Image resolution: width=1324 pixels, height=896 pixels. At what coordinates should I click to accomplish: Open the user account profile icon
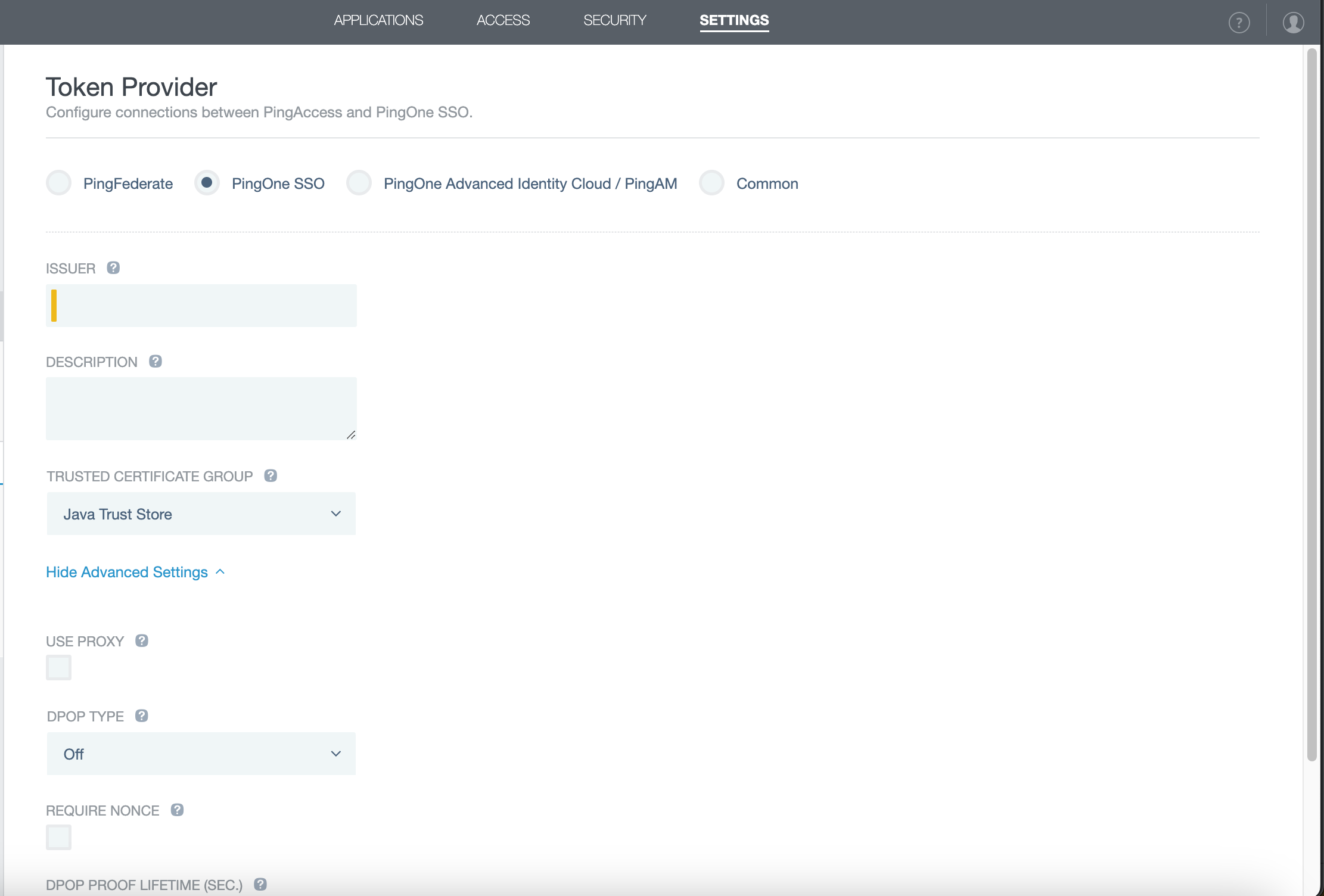1293,23
